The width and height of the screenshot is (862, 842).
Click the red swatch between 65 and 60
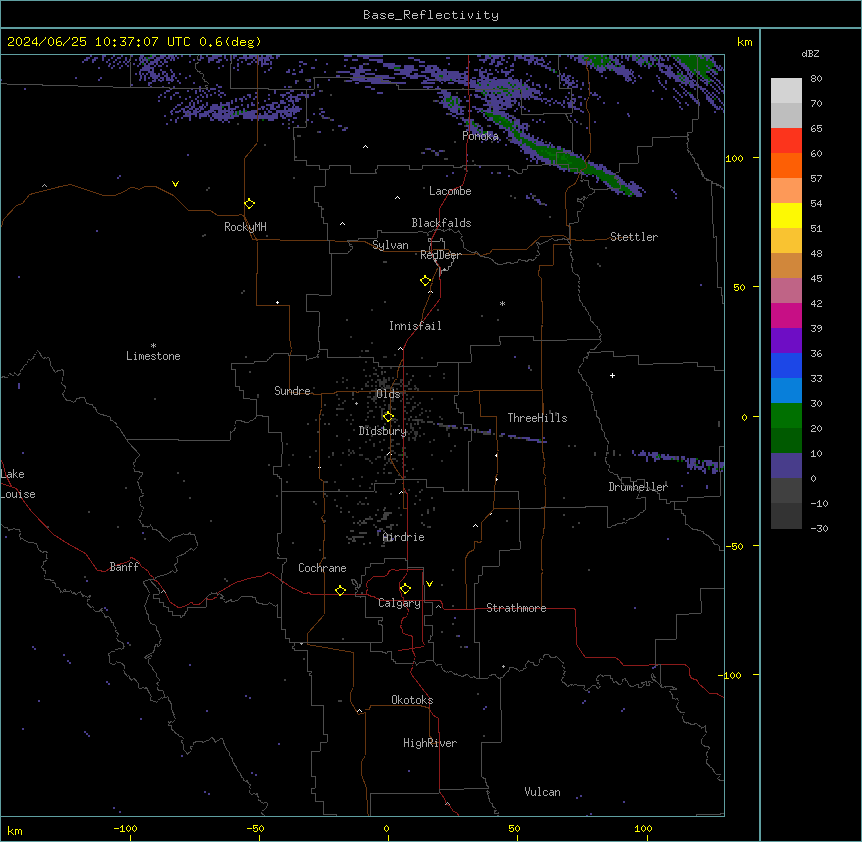click(786, 141)
